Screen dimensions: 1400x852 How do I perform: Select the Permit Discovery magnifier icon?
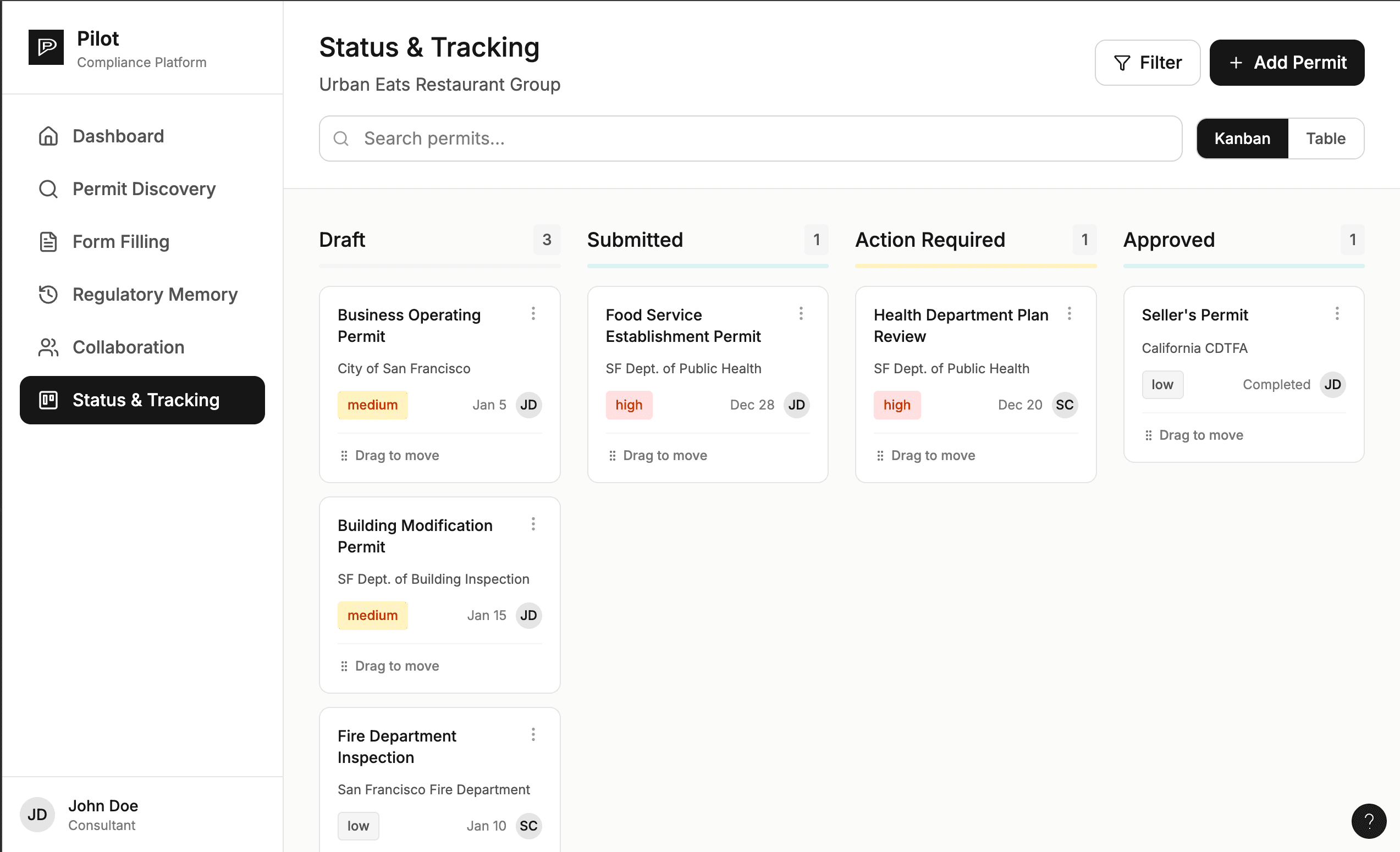tap(48, 189)
